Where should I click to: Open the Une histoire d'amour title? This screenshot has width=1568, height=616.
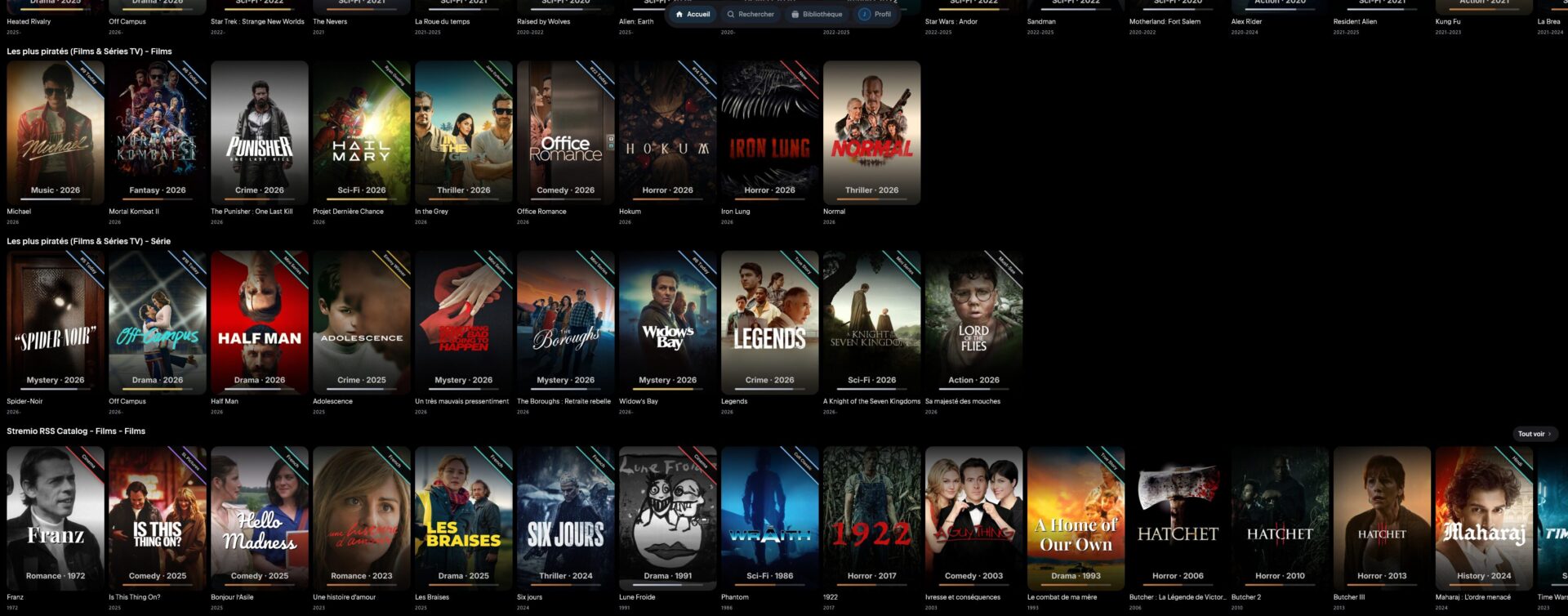345,597
